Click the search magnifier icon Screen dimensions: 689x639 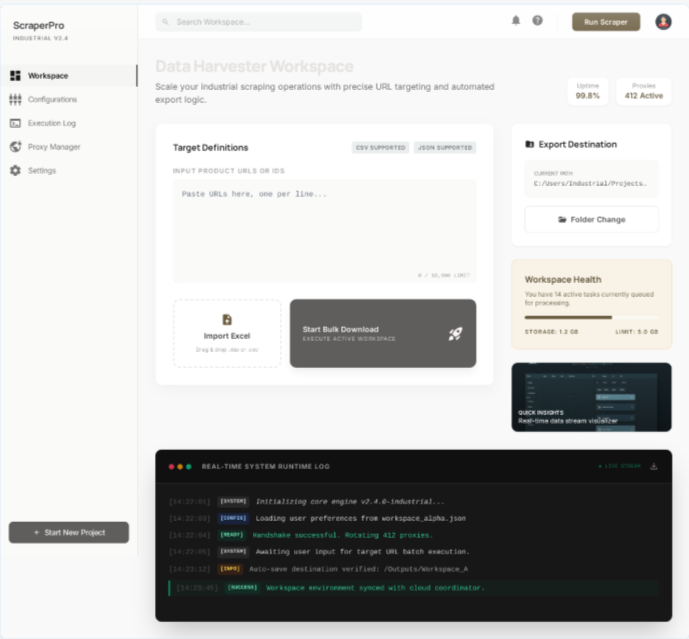(x=165, y=22)
